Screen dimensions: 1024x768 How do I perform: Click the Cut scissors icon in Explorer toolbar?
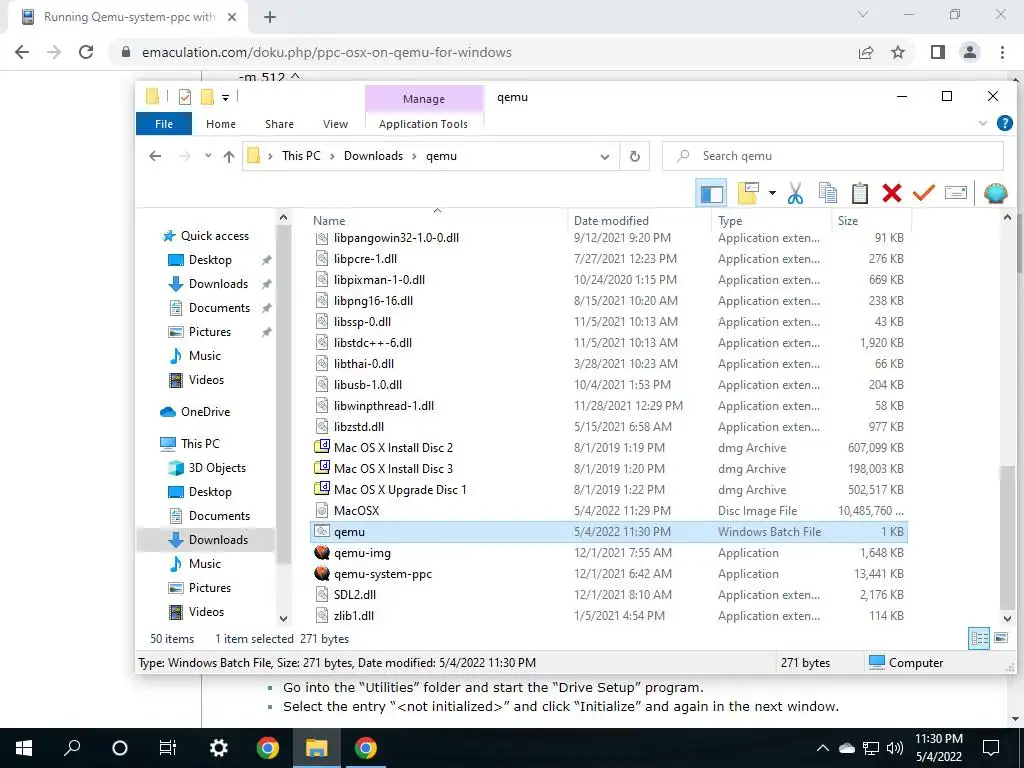click(795, 193)
